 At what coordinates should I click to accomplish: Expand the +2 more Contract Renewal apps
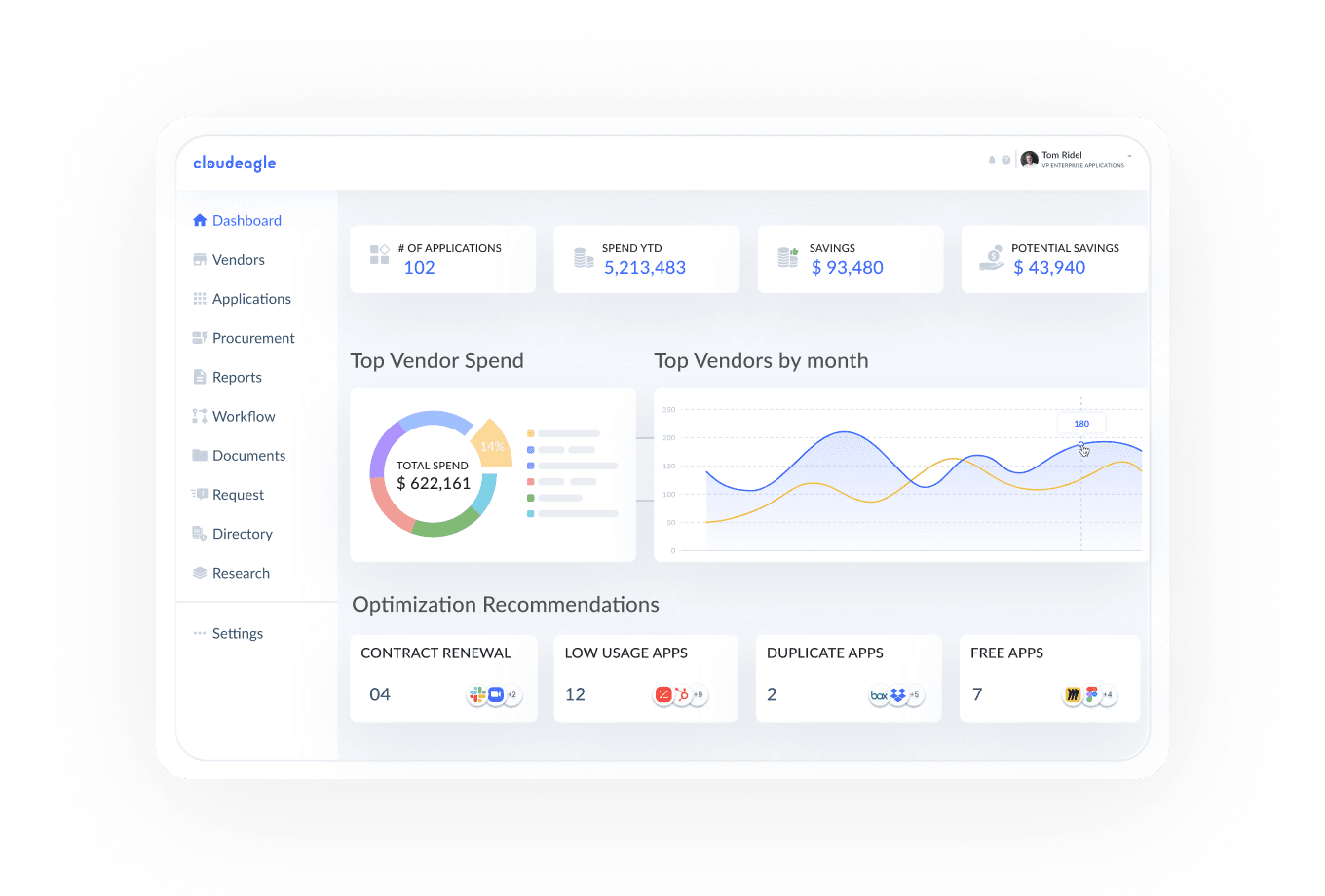click(x=512, y=694)
